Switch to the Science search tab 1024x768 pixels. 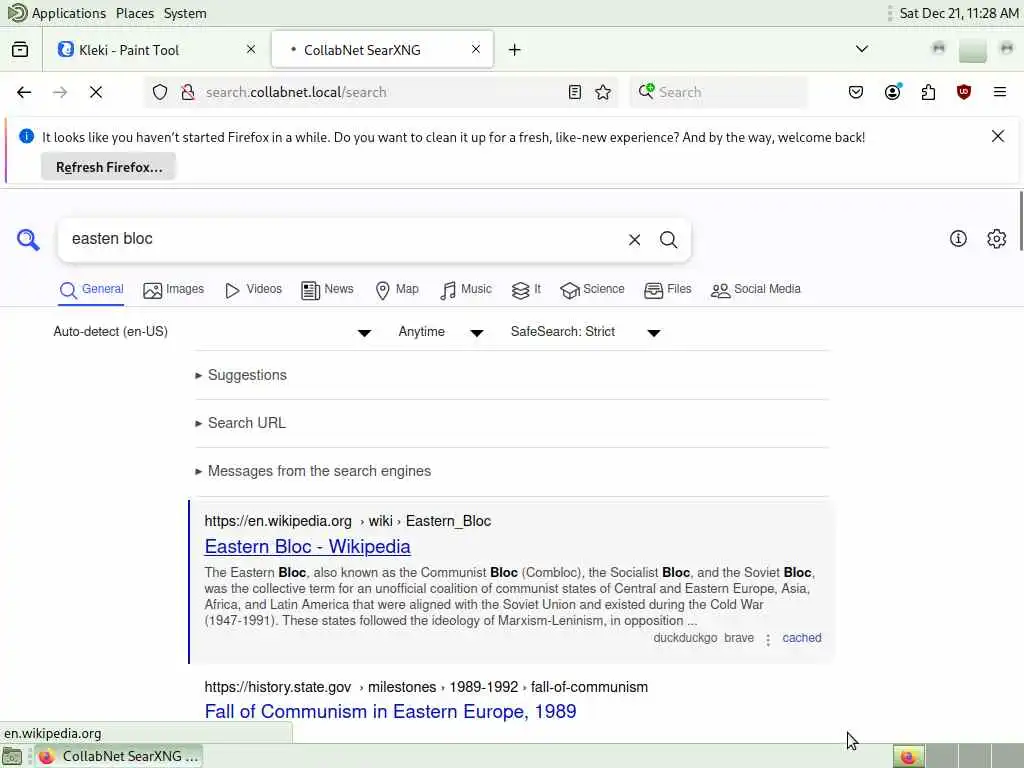pos(592,289)
